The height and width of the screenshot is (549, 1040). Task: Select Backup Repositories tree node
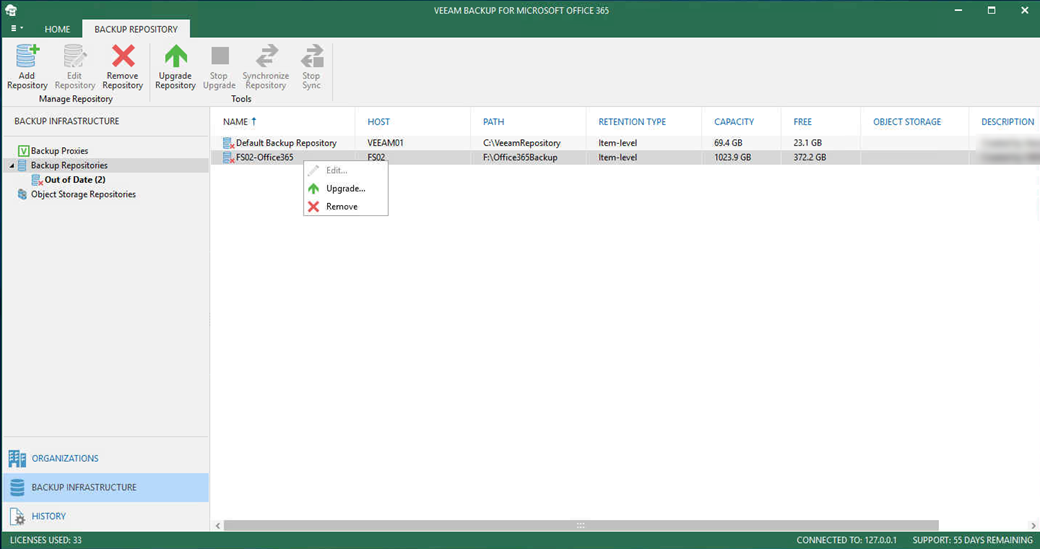69,165
